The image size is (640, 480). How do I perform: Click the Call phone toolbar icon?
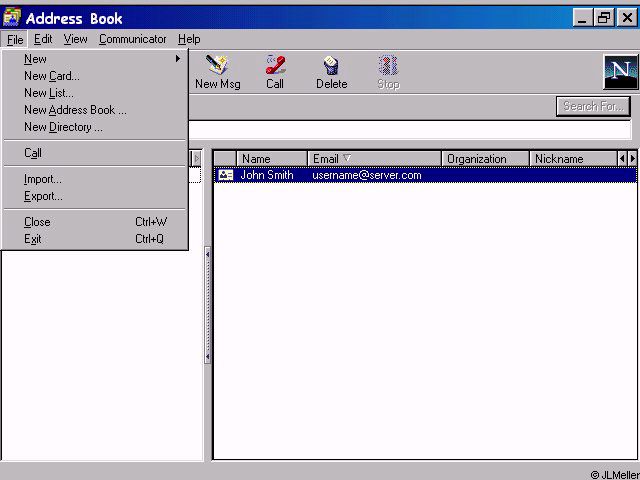click(275, 72)
